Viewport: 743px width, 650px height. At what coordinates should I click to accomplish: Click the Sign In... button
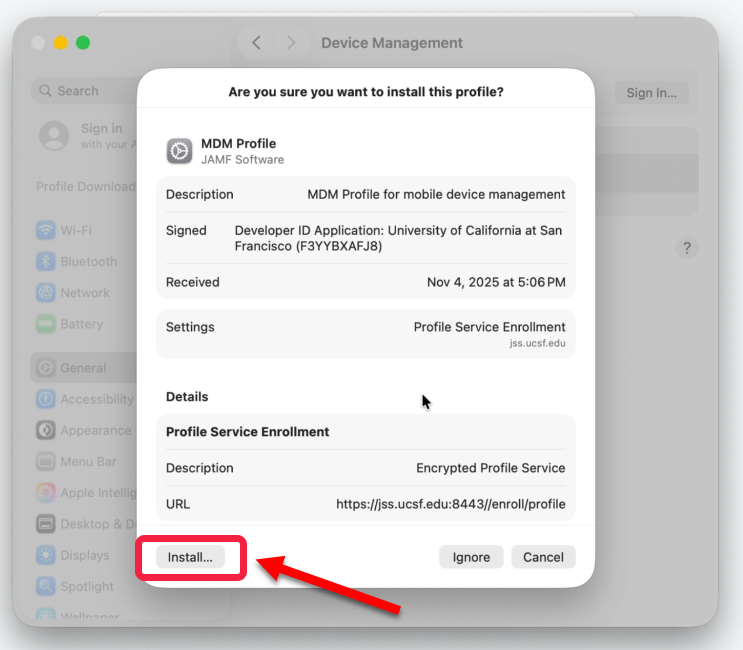pyautogui.click(x=651, y=92)
